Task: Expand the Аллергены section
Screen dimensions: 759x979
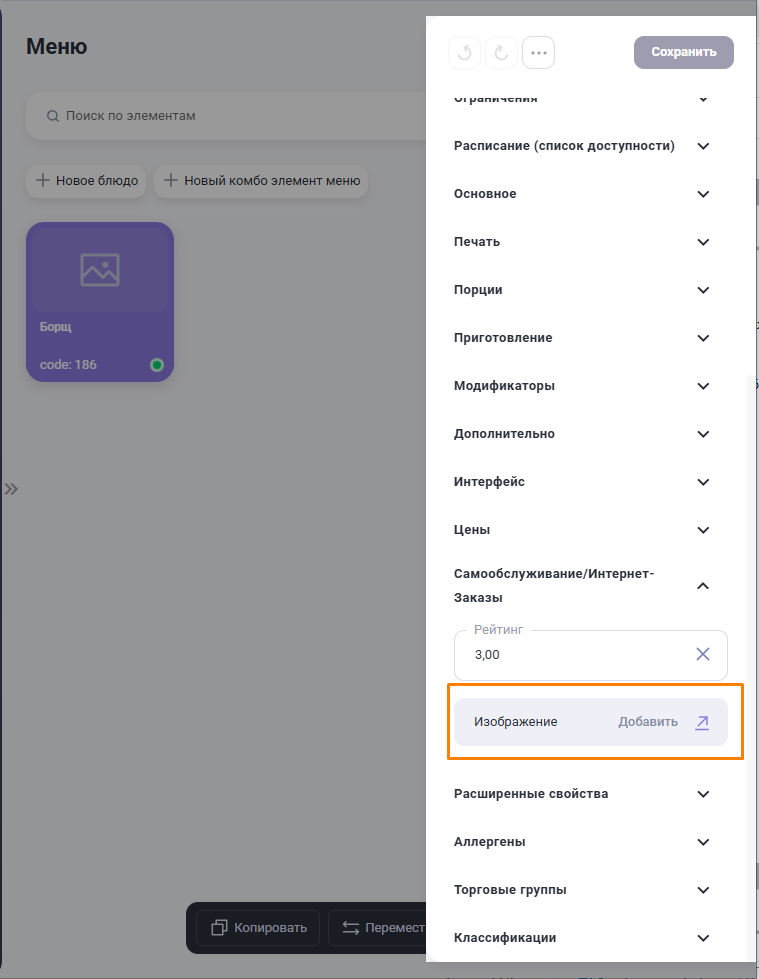Action: coord(703,842)
